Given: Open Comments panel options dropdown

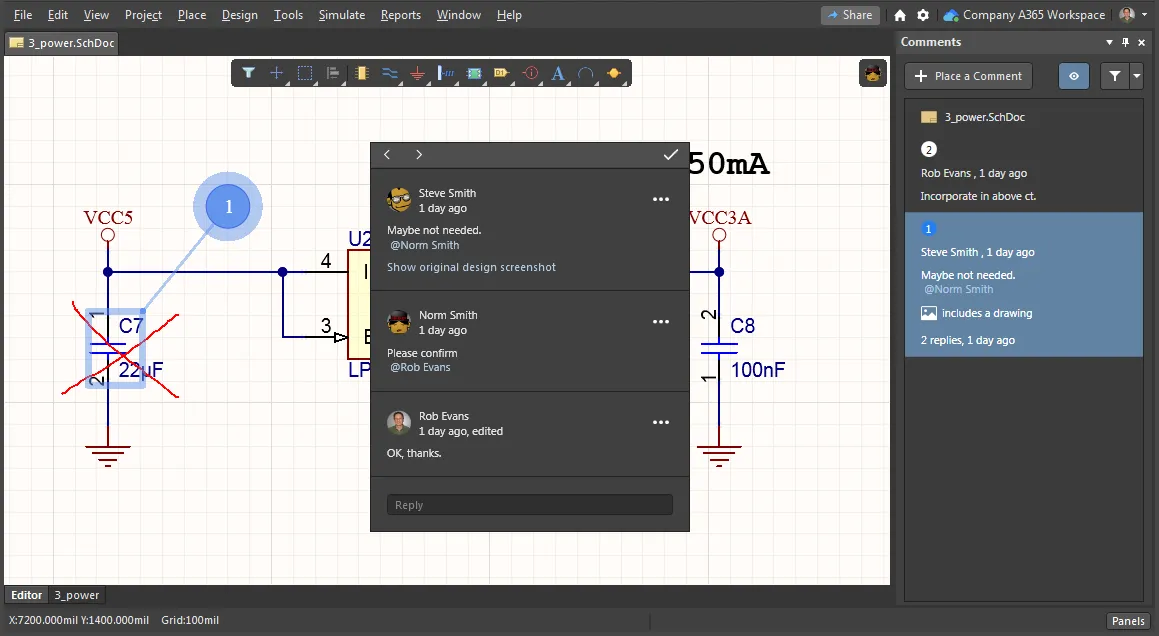Looking at the screenshot, I should pyautogui.click(x=1109, y=42).
